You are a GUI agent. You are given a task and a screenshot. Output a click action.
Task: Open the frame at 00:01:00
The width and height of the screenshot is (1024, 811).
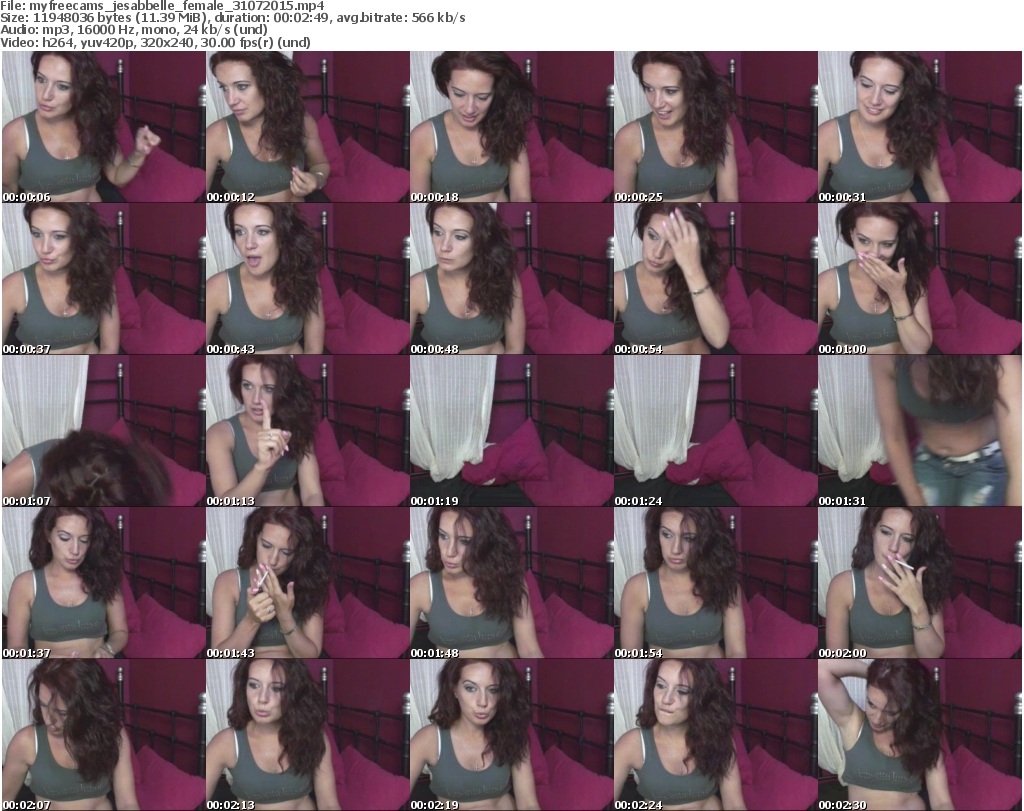click(920, 279)
